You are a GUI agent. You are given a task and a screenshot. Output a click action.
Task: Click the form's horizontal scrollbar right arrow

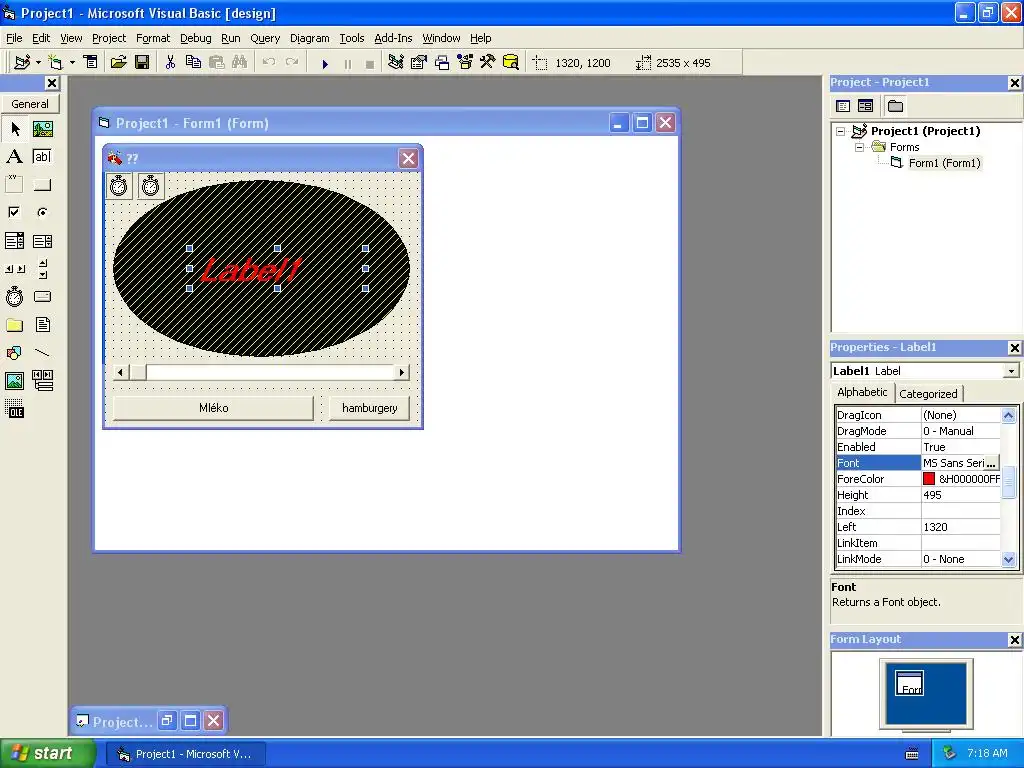pos(402,372)
